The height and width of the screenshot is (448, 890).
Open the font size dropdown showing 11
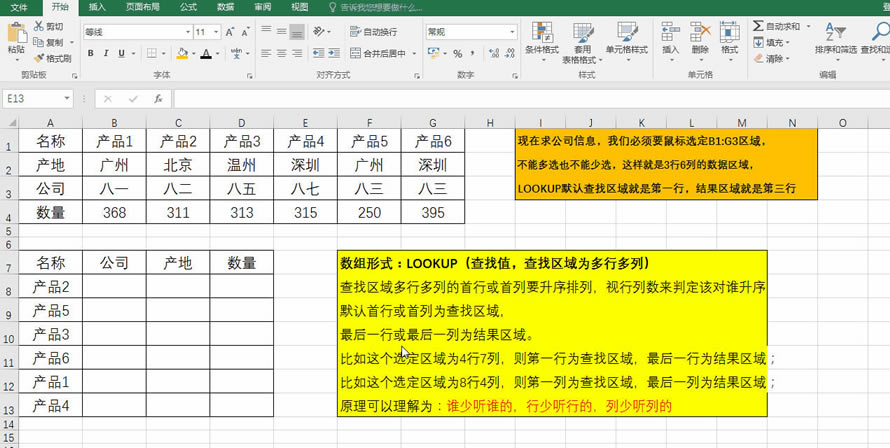click(216, 32)
